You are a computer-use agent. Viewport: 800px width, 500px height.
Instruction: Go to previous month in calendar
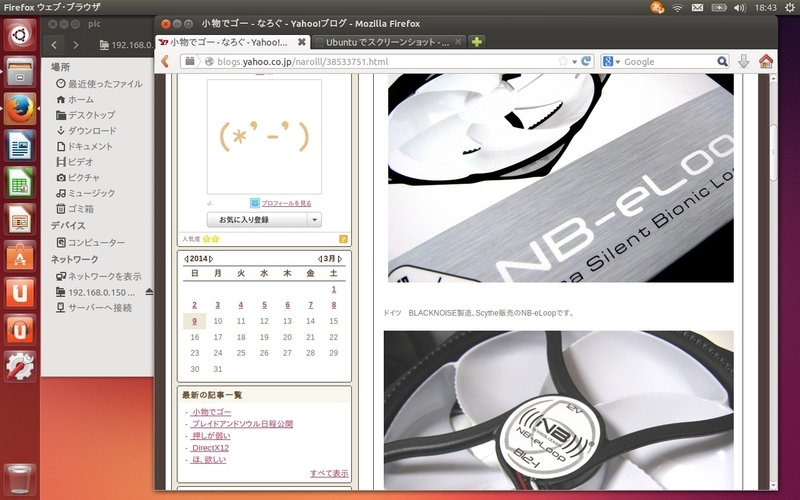pos(319,259)
